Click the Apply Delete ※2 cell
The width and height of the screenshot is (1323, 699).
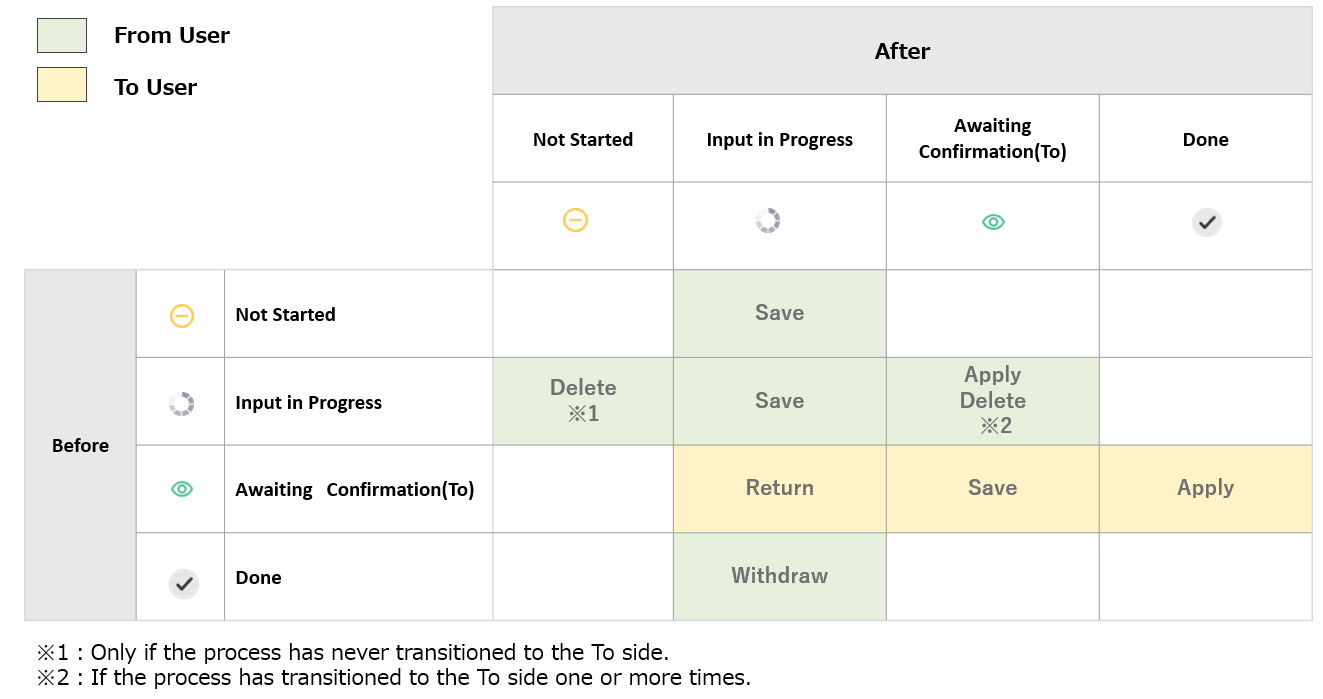[x=993, y=401]
